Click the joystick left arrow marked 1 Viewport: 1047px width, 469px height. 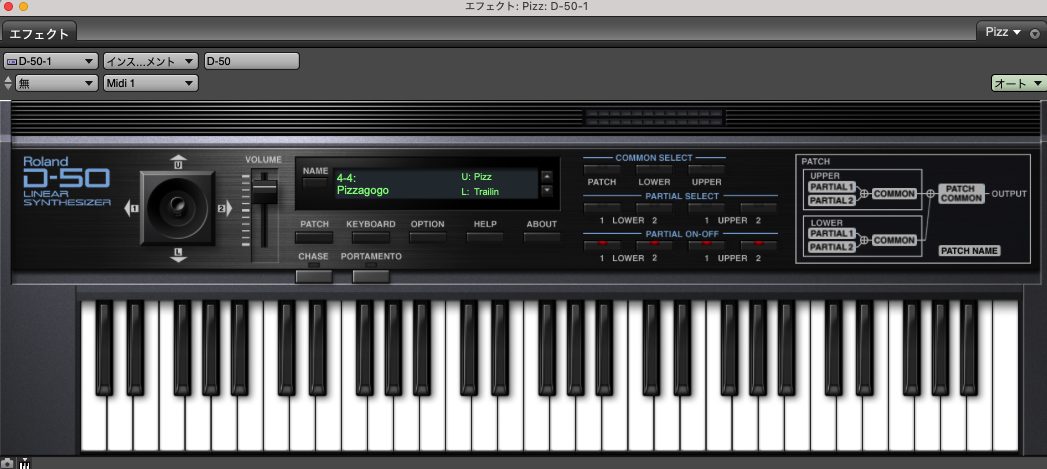point(132,208)
